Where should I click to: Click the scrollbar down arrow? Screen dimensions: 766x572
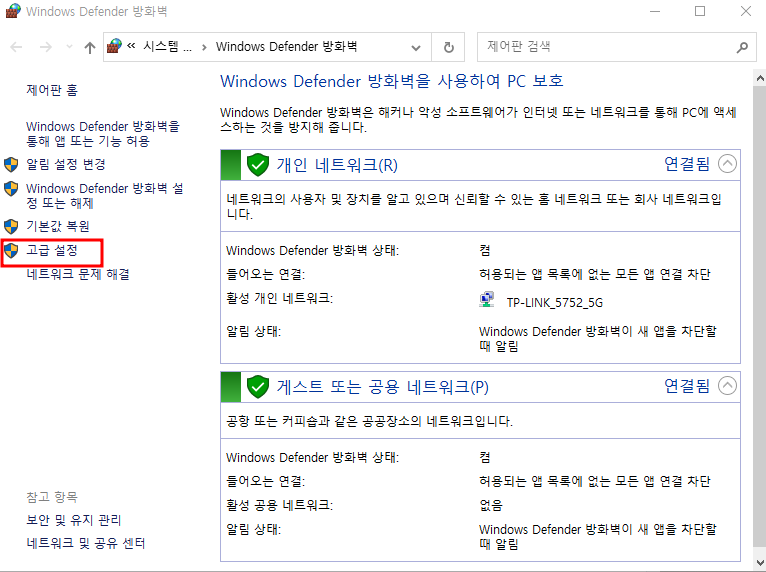[760, 562]
